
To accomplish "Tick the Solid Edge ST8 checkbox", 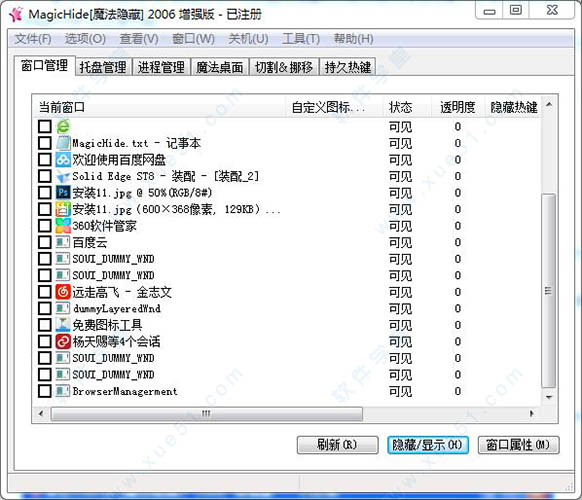I will (45, 176).
